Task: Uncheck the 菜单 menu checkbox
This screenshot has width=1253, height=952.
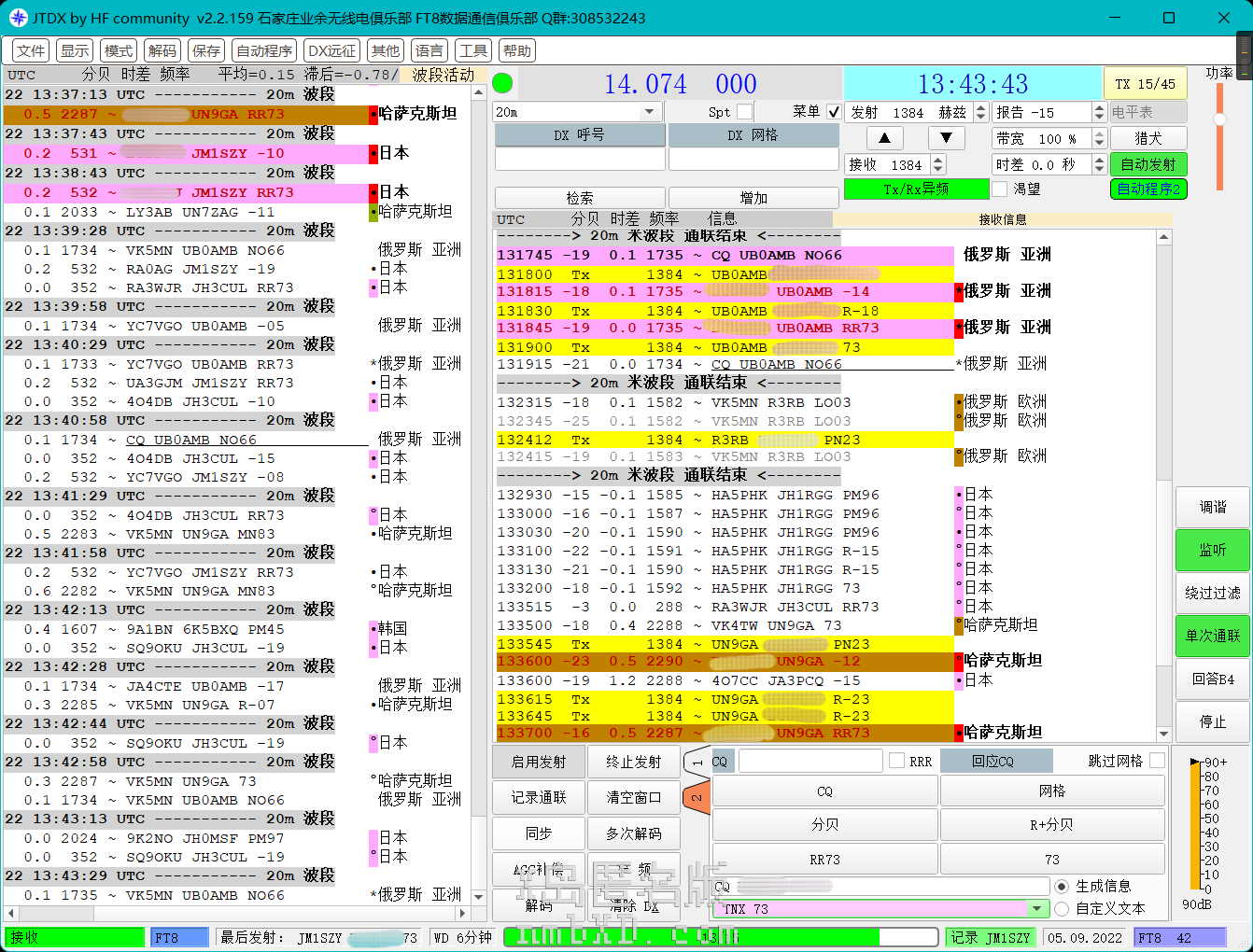Action: (x=834, y=112)
